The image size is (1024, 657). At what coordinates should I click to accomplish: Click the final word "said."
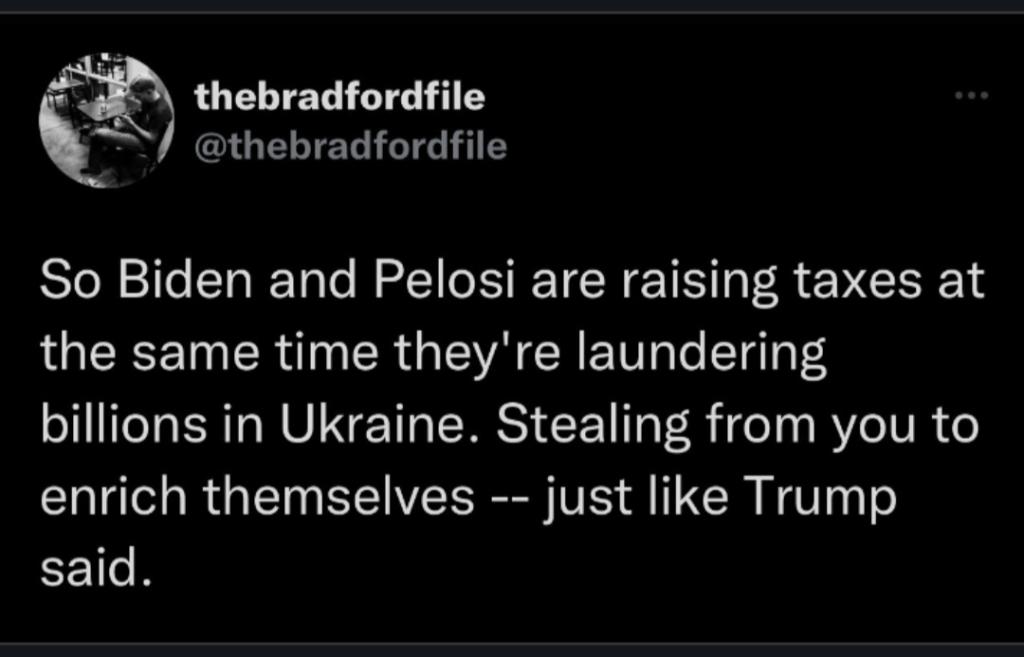(x=96, y=569)
